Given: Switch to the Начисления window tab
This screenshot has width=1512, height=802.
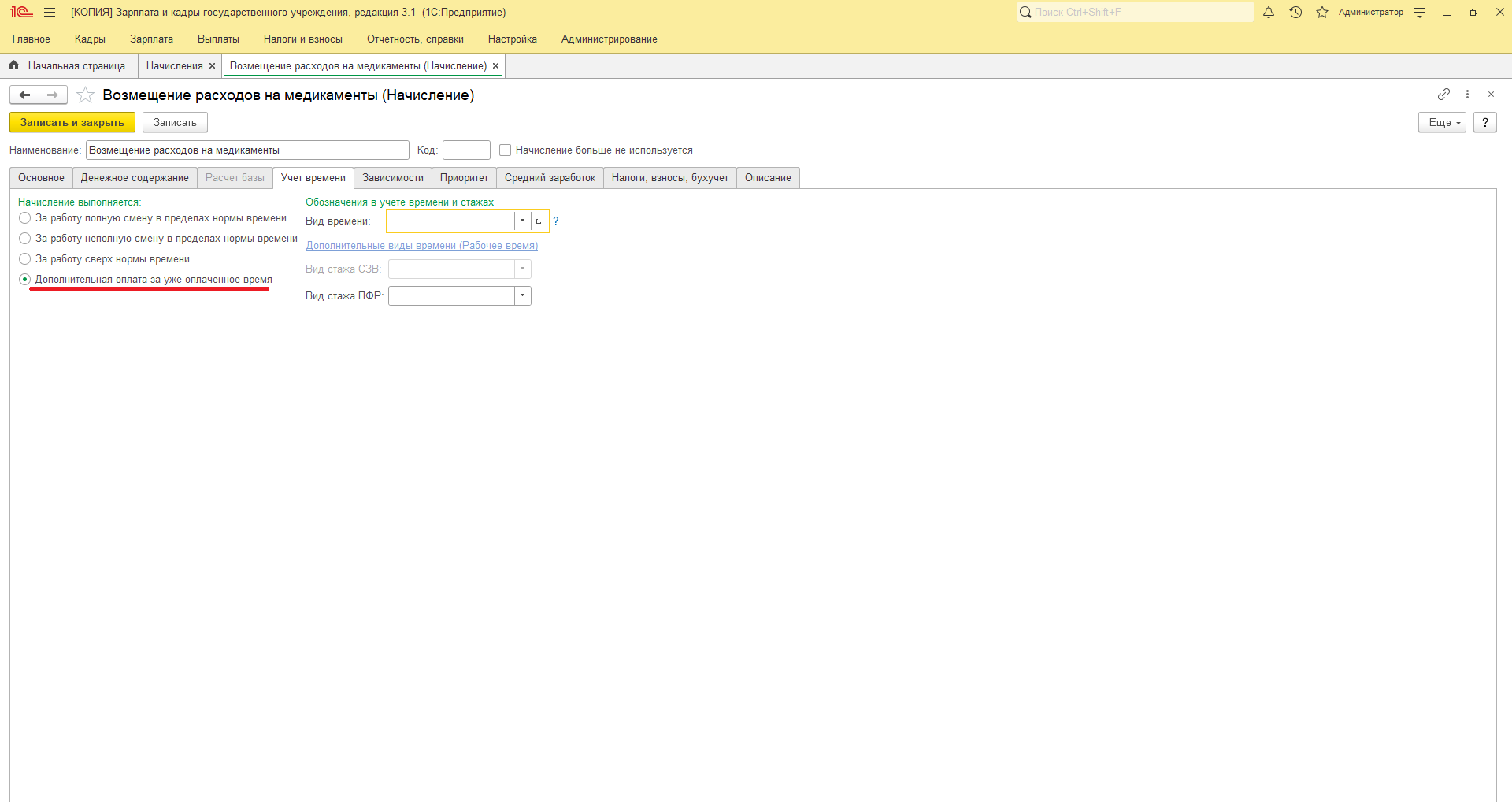Looking at the screenshot, I should (x=175, y=66).
